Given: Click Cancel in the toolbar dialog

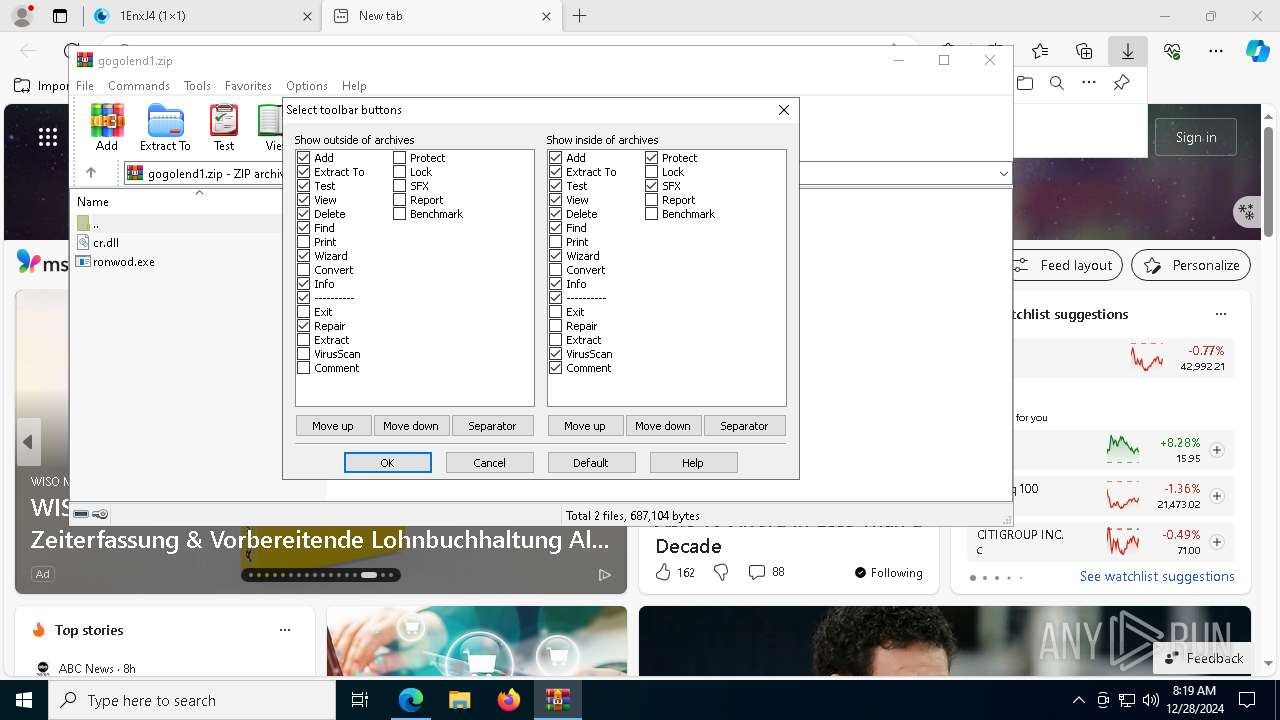Looking at the screenshot, I should [x=490, y=463].
